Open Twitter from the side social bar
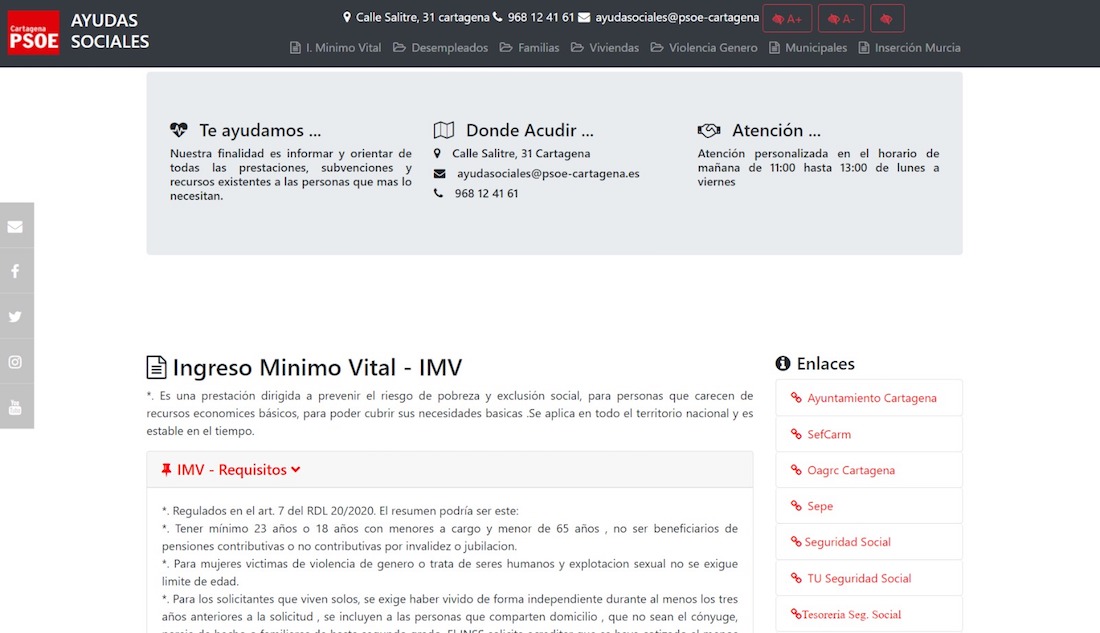The width and height of the screenshot is (1100, 633). (16, 316)
